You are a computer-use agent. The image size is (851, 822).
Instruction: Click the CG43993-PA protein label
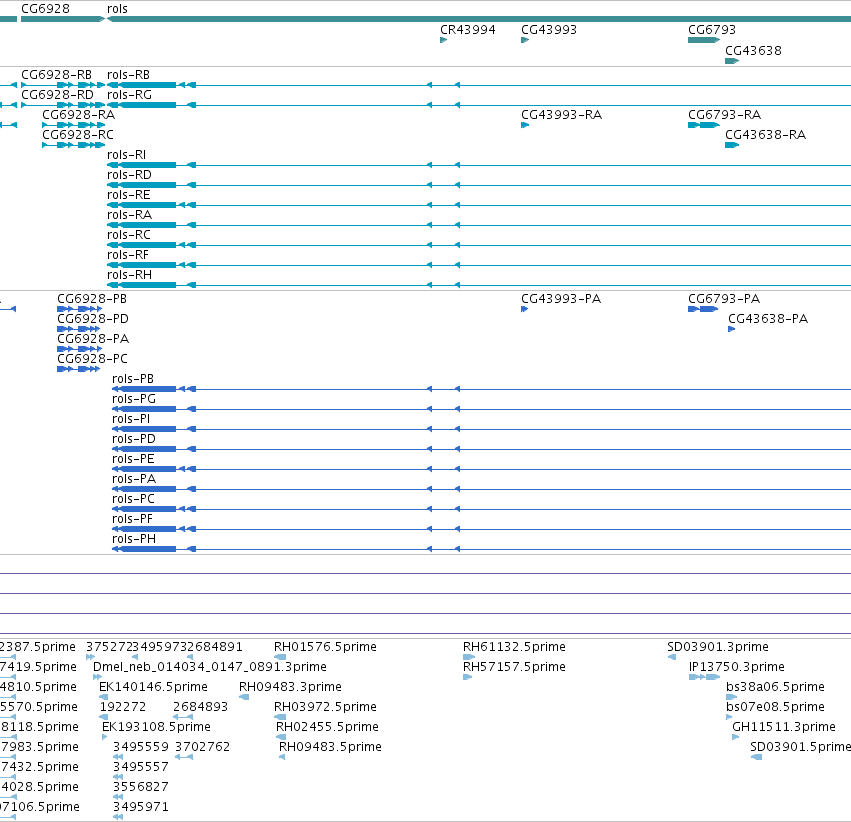click(561, 300)
